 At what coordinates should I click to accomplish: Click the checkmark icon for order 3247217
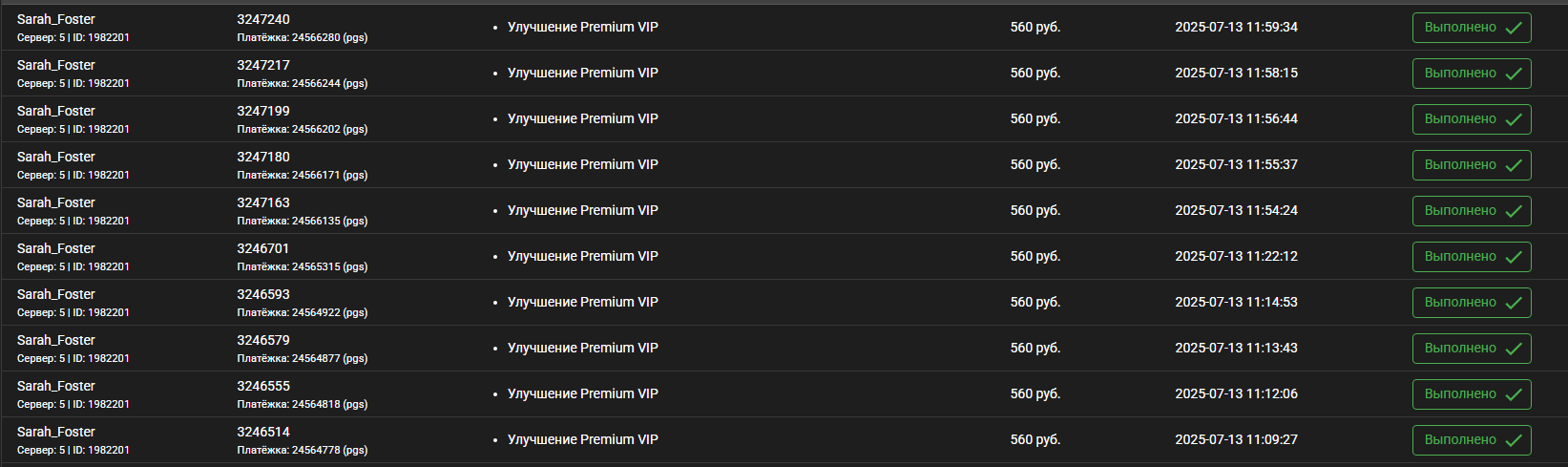click(1514, 74)
